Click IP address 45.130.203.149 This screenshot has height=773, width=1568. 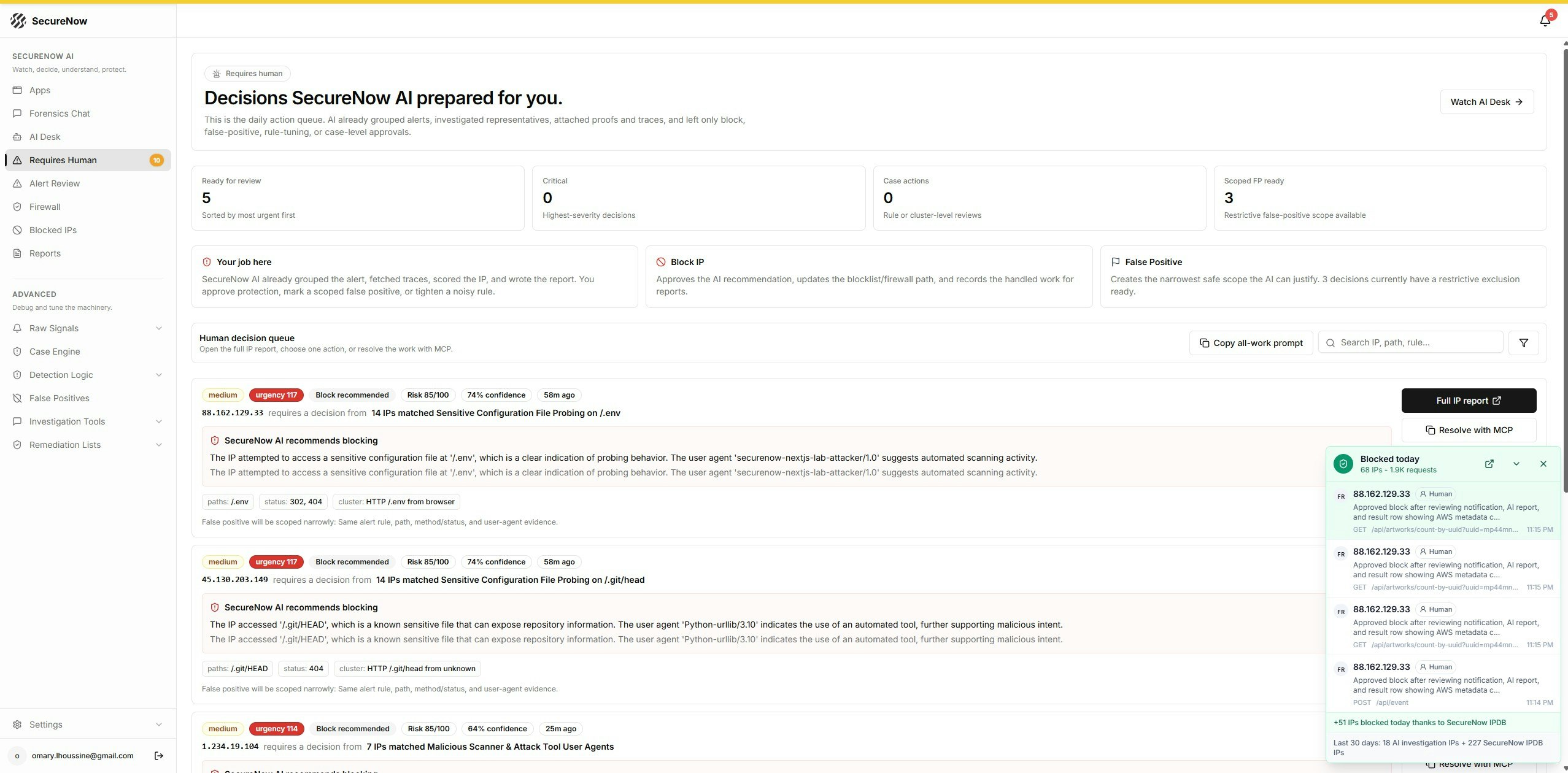(235, 580)
